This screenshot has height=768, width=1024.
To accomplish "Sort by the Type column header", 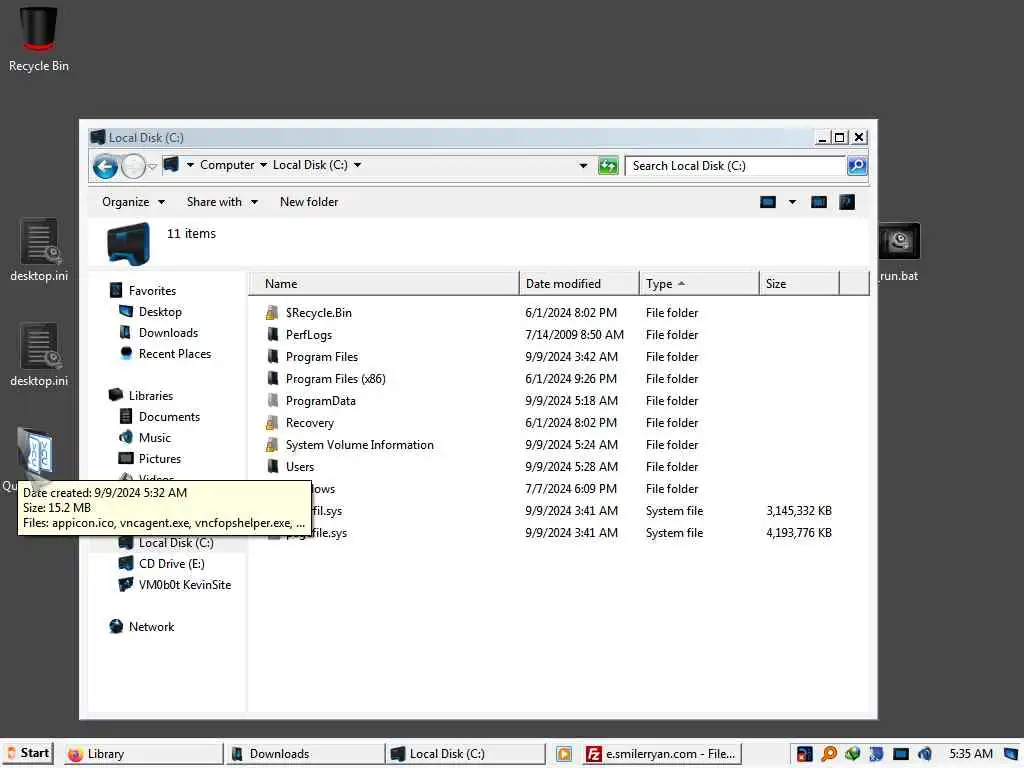I will (699, 284).
